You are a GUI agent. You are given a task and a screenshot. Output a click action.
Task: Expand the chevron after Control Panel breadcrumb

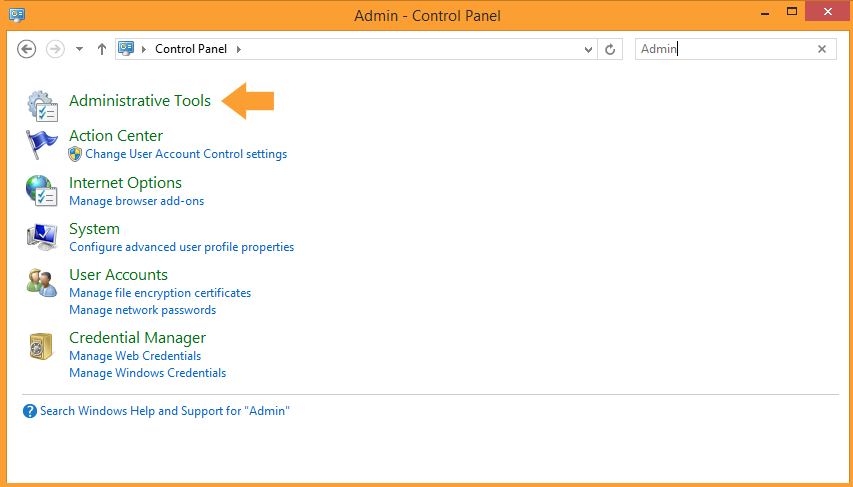click(x=238, y=49)
